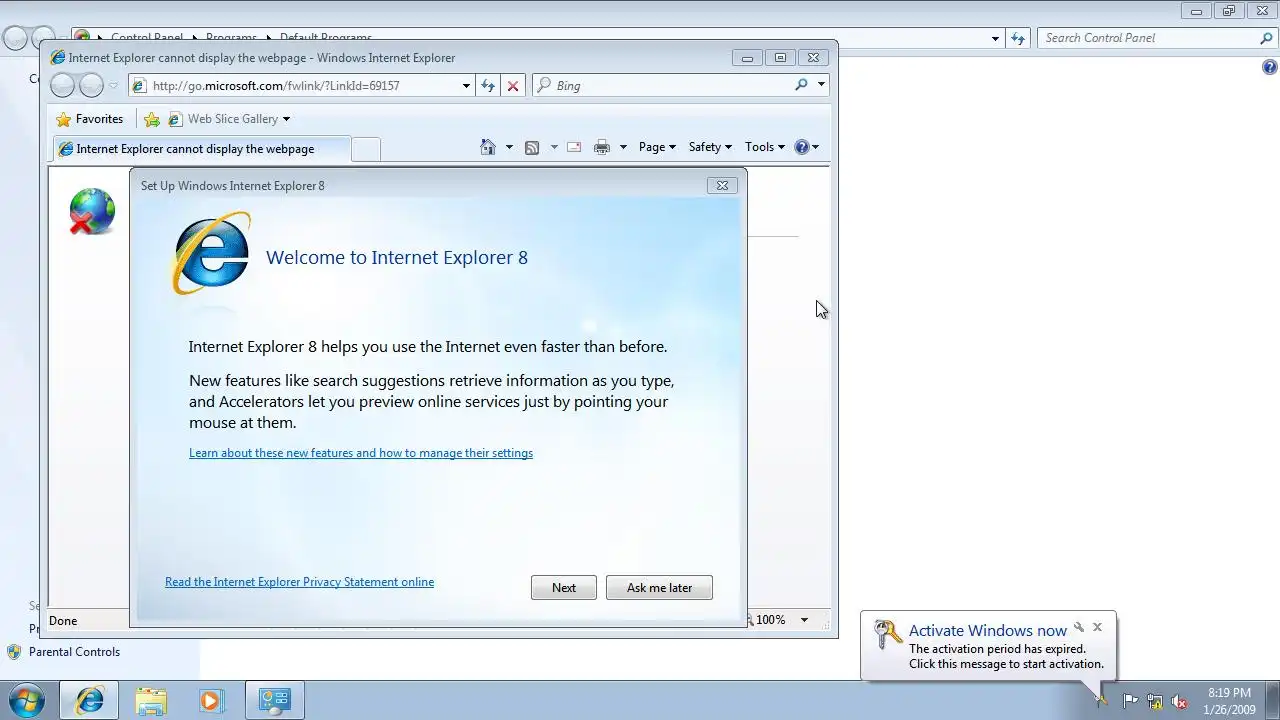This screenshot has height=720, width=1280.
Task: Open 'Learn about these new features' link
Action: click(361, 453)
